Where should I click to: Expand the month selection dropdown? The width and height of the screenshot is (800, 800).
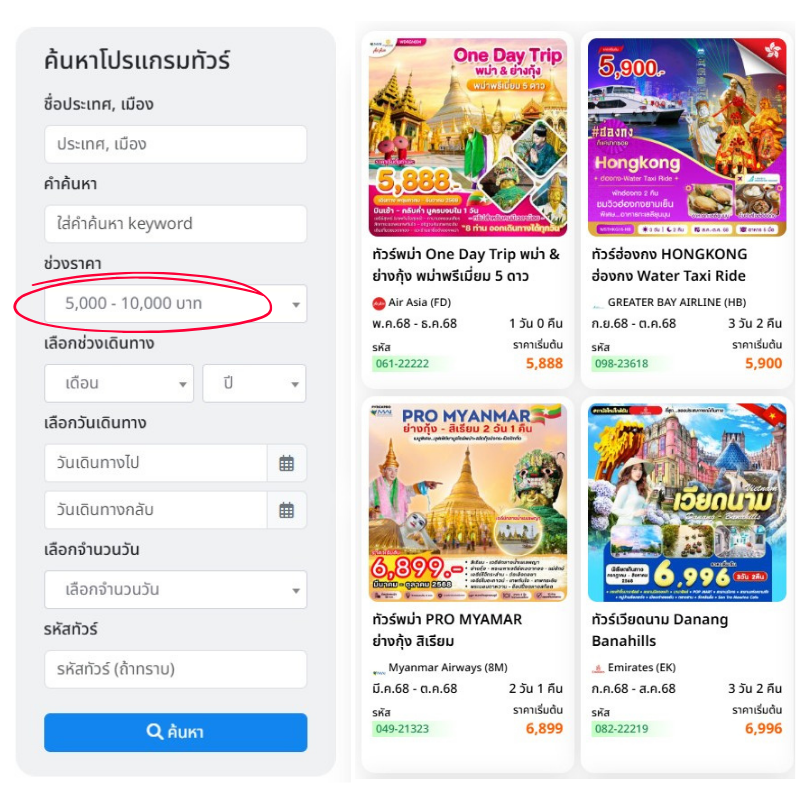coord(119,383)
